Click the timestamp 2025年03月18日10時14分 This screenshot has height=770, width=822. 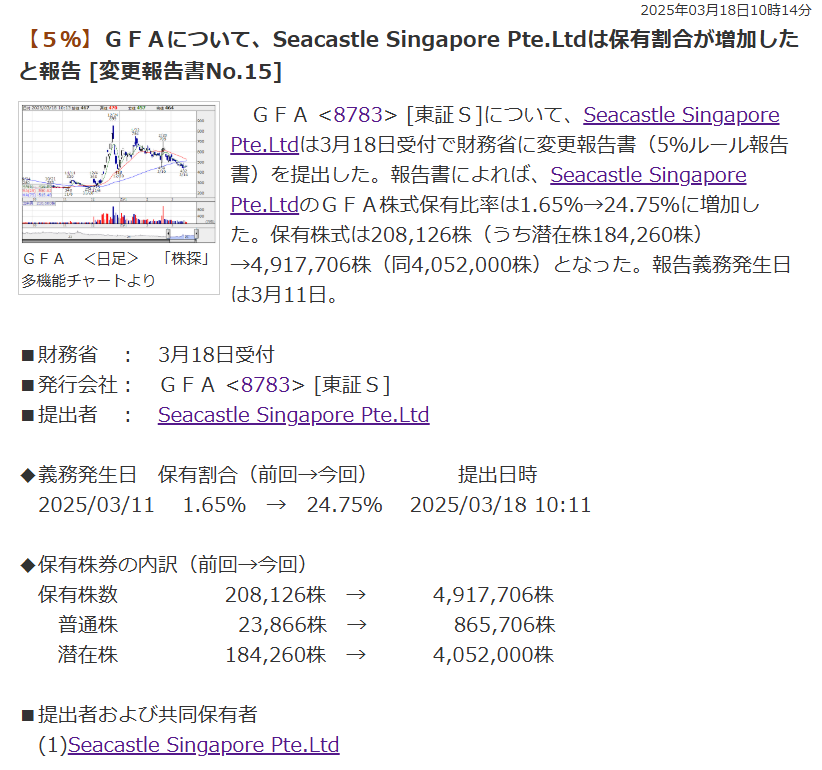tap(726, 10)
